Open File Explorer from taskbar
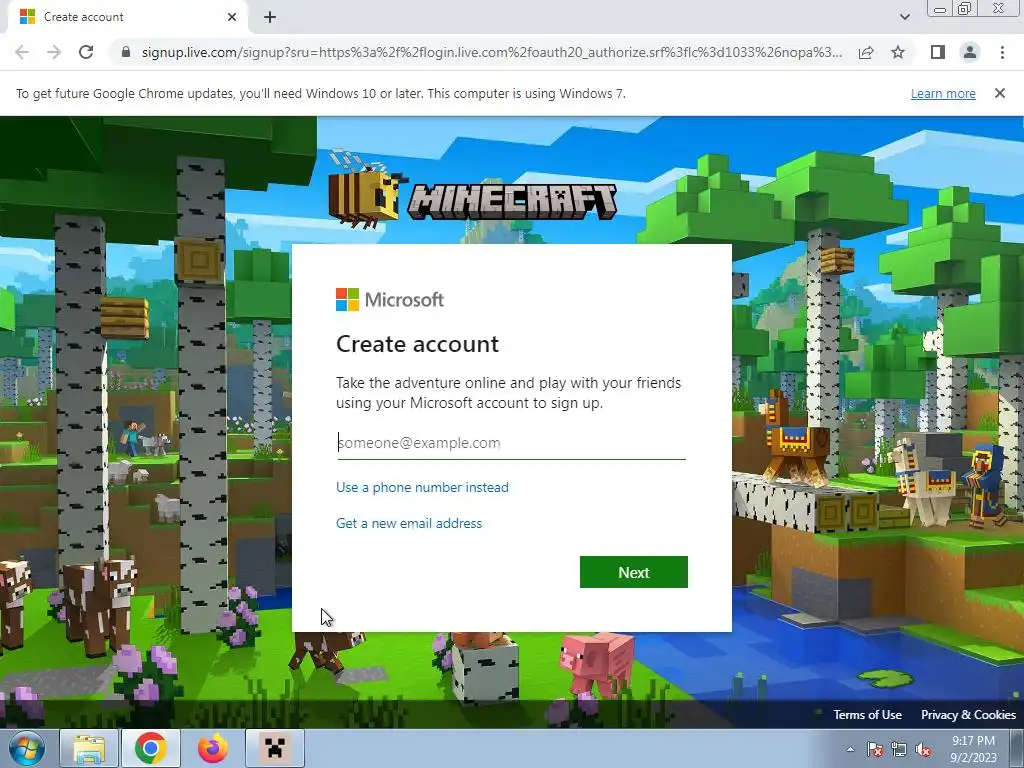This screenshot has height=768, width=1024. pos(89,748)
